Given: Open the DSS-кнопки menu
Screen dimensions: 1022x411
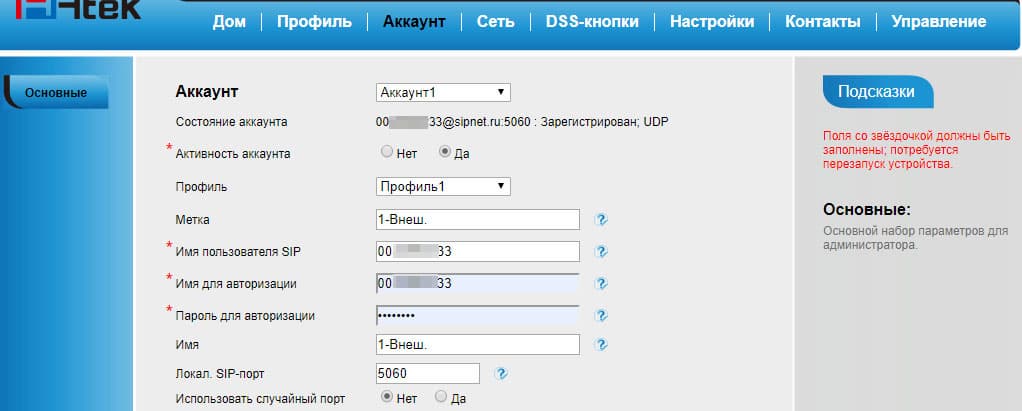Looking at the screenshot, I should pos(592,21).
